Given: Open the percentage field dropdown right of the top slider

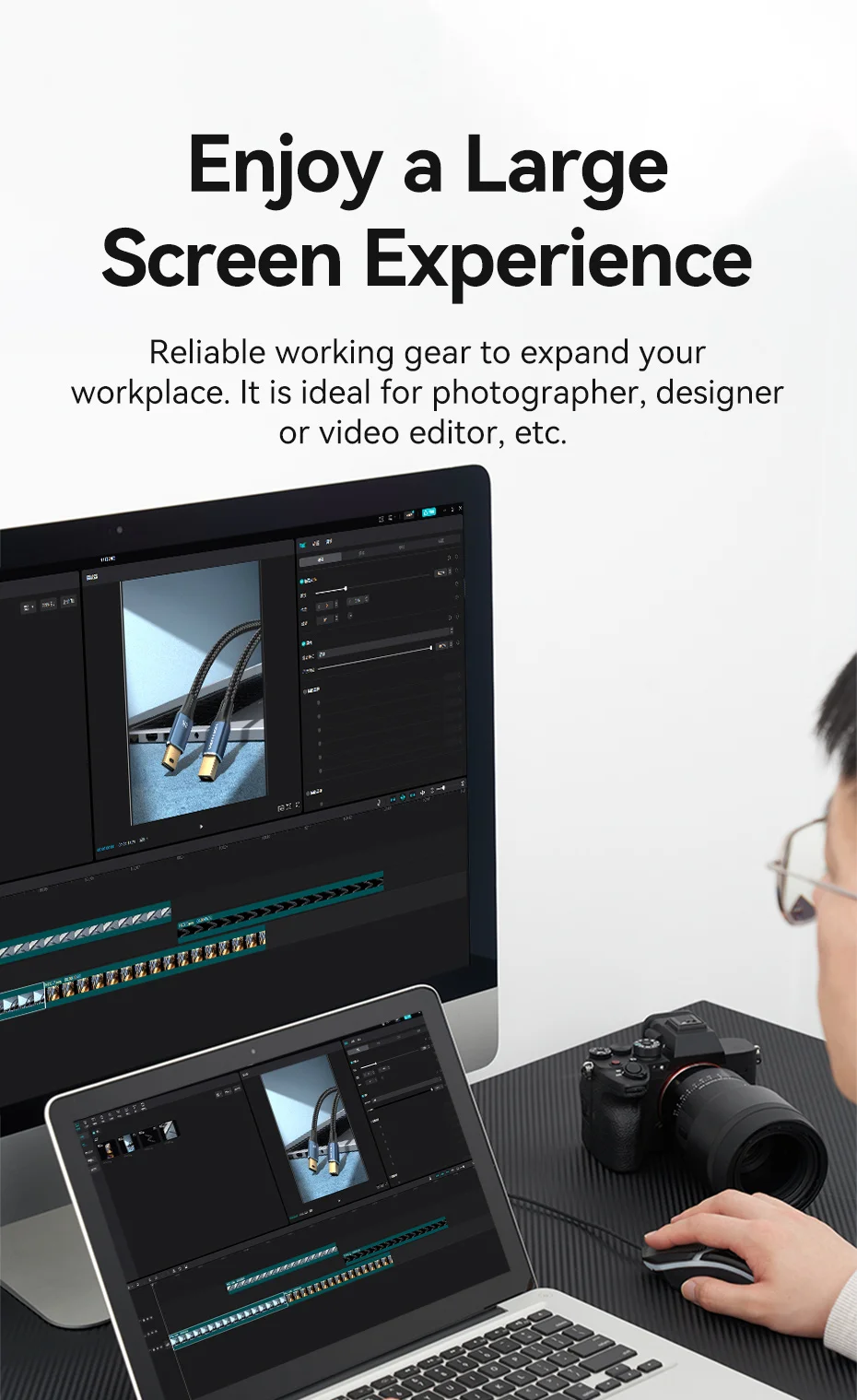Looking at the screenshot, I should tap(442, 573).
